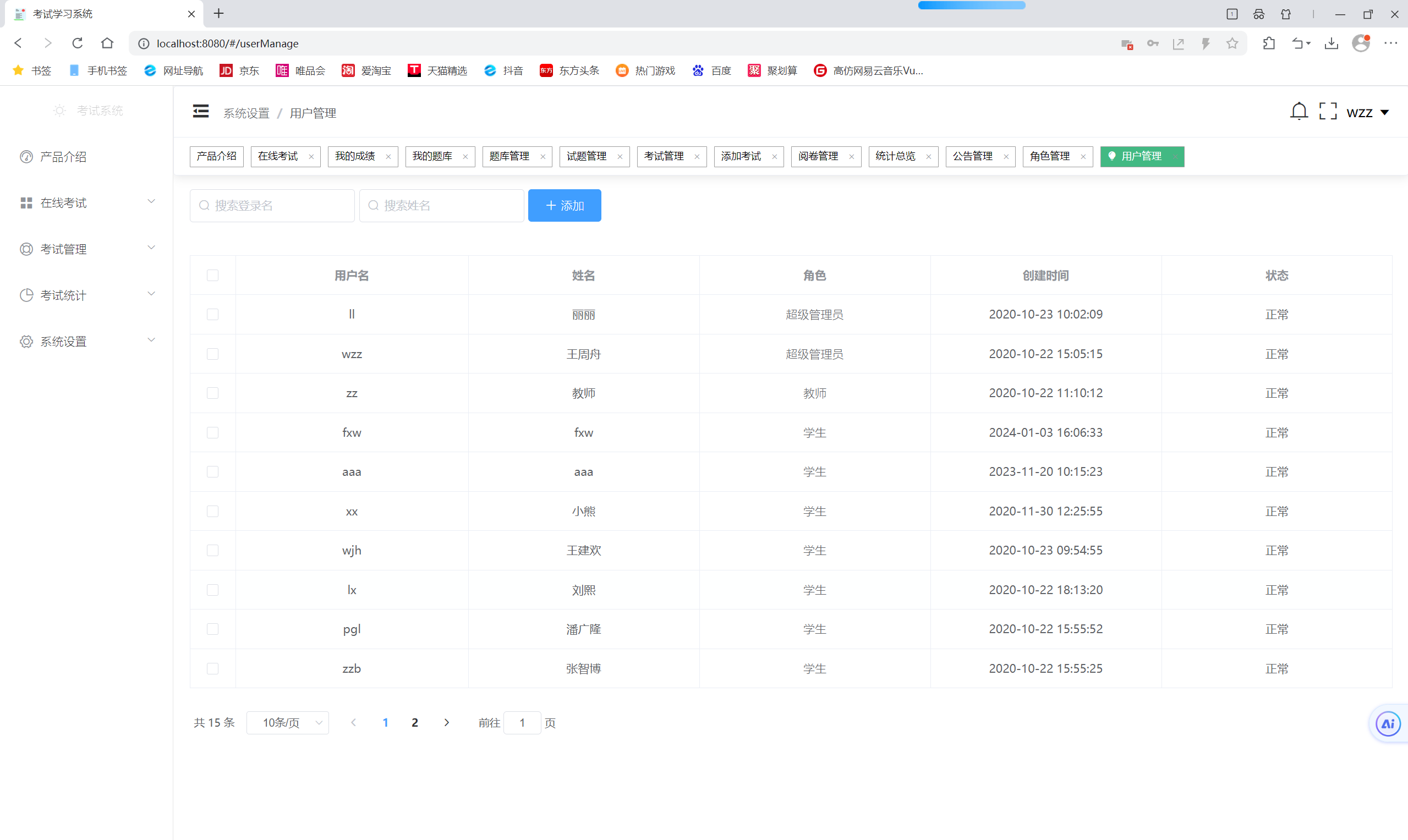Screen dimensions: 1408x840
Task: Click the blue 添加 button
Action: click(x=564, y=206)
